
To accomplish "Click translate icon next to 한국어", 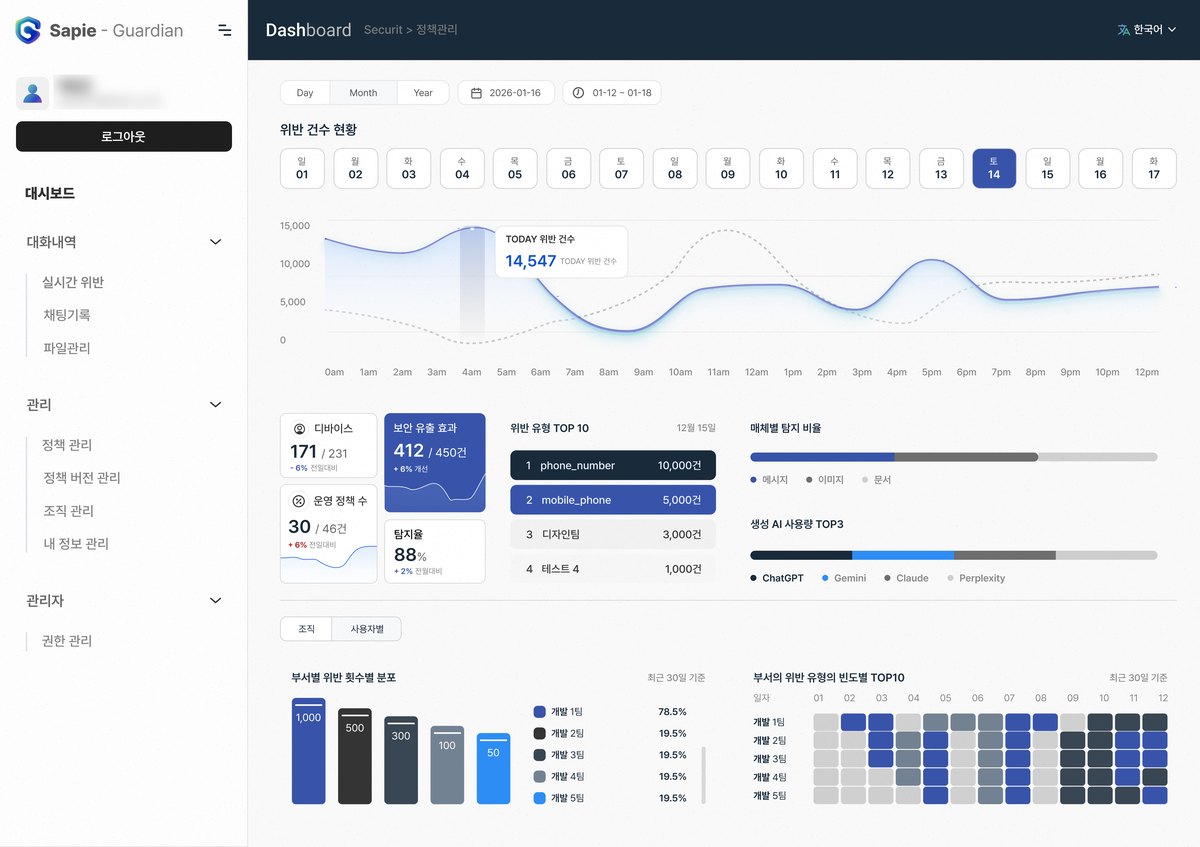I will [1123, 30].
